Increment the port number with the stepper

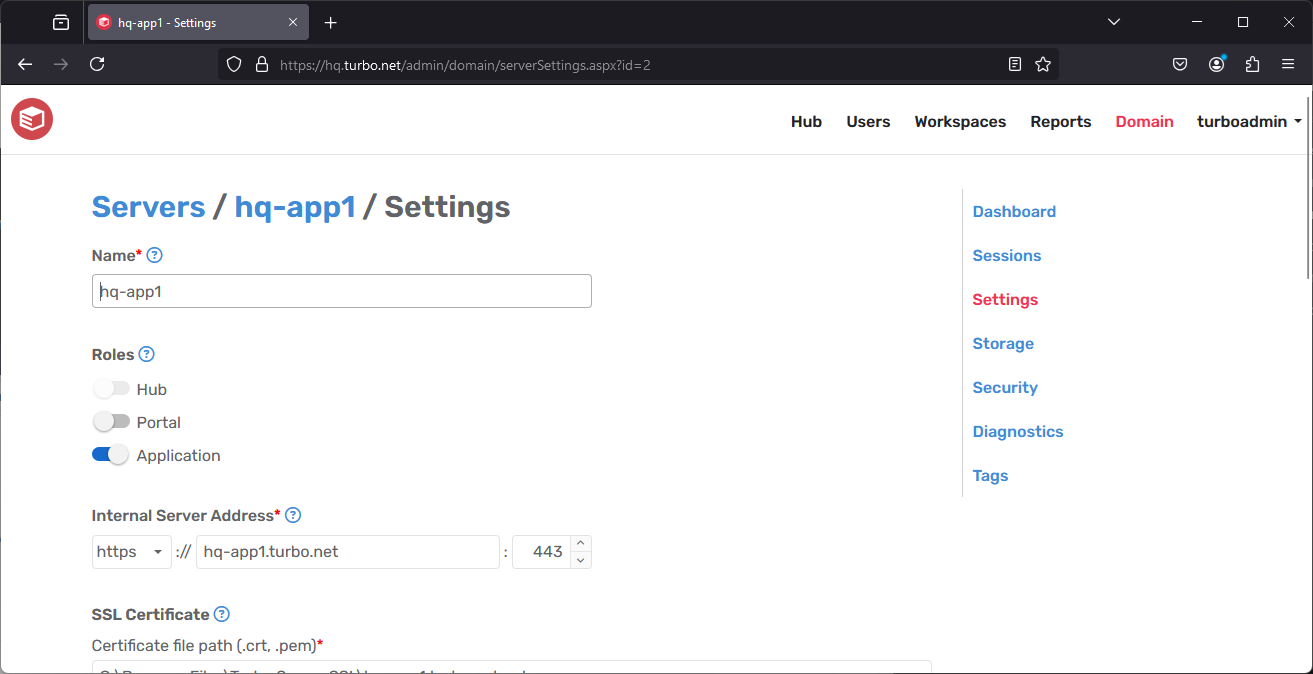click(579, 545)
